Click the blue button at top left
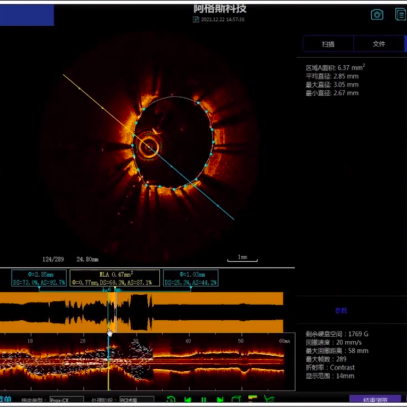This screenshot has height=407, width=407. tap(27, 15)
